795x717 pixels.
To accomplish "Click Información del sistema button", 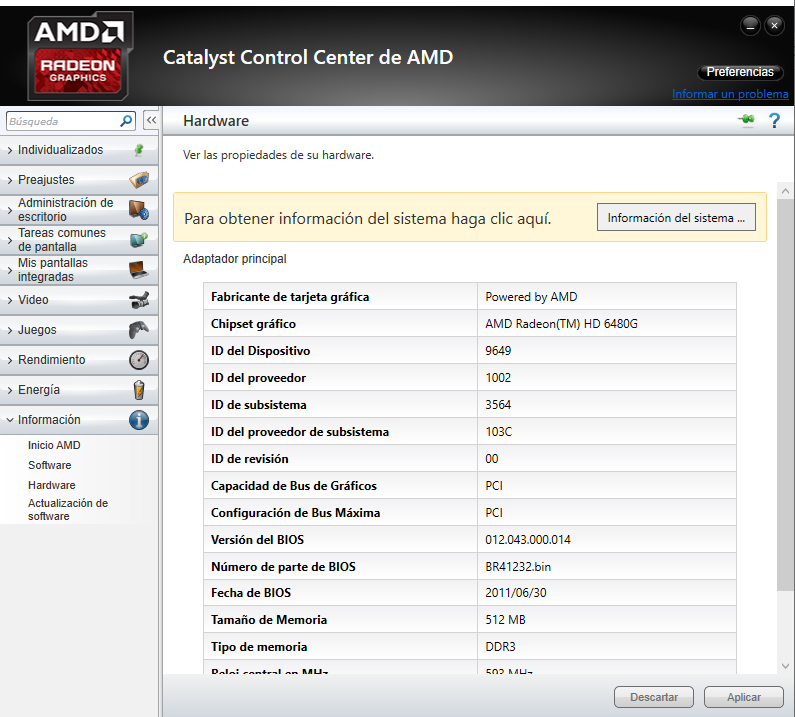I will coord(676,218).
